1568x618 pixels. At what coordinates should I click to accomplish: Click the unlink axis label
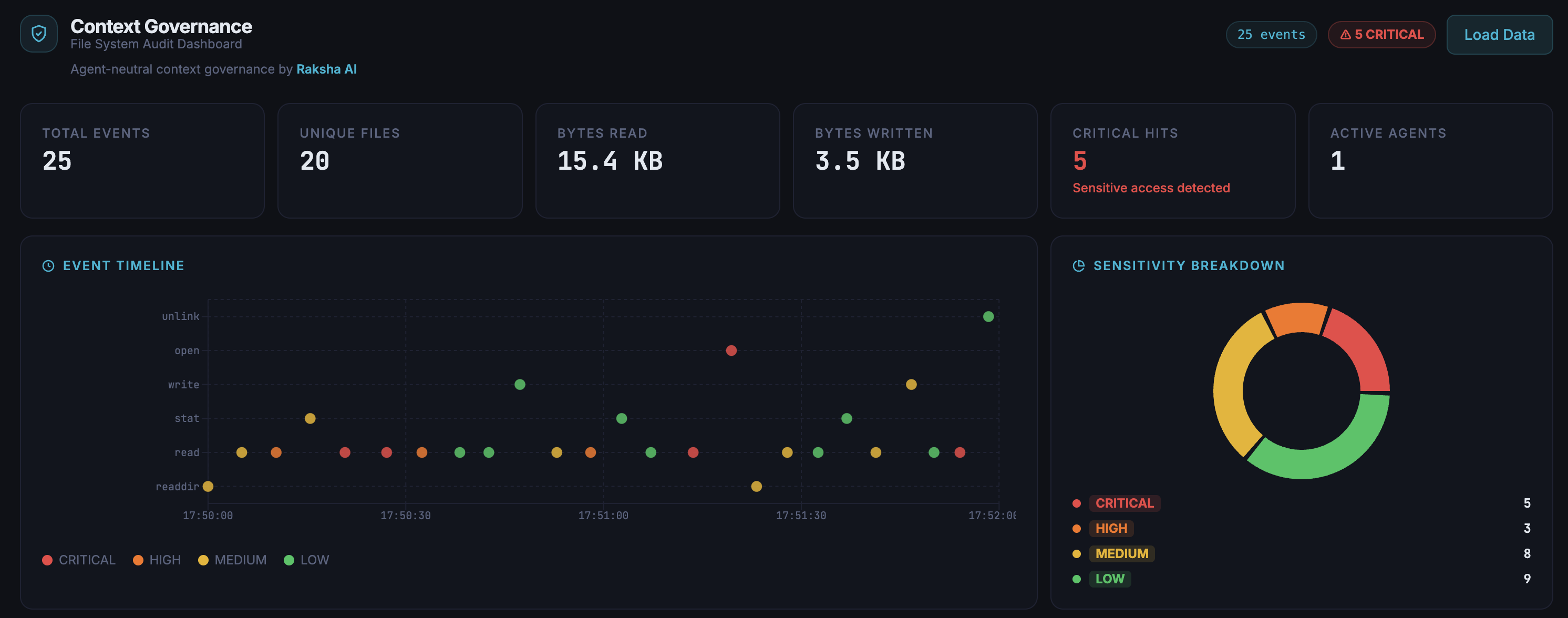click(180, 316)
